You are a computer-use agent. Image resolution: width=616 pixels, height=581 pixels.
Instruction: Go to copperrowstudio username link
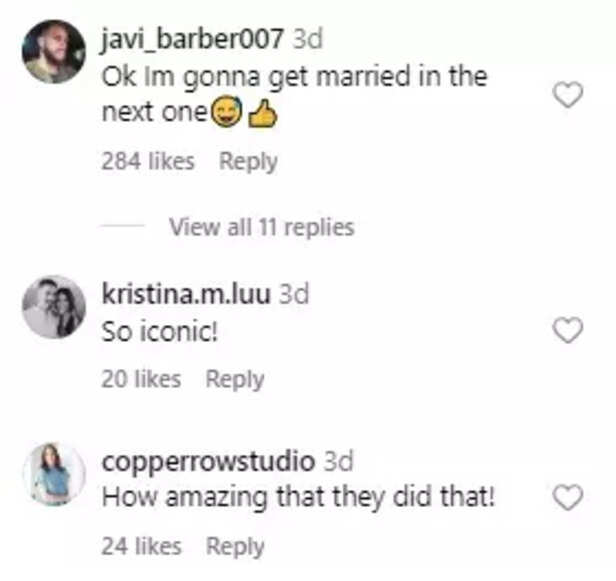(x=208, y=462)
